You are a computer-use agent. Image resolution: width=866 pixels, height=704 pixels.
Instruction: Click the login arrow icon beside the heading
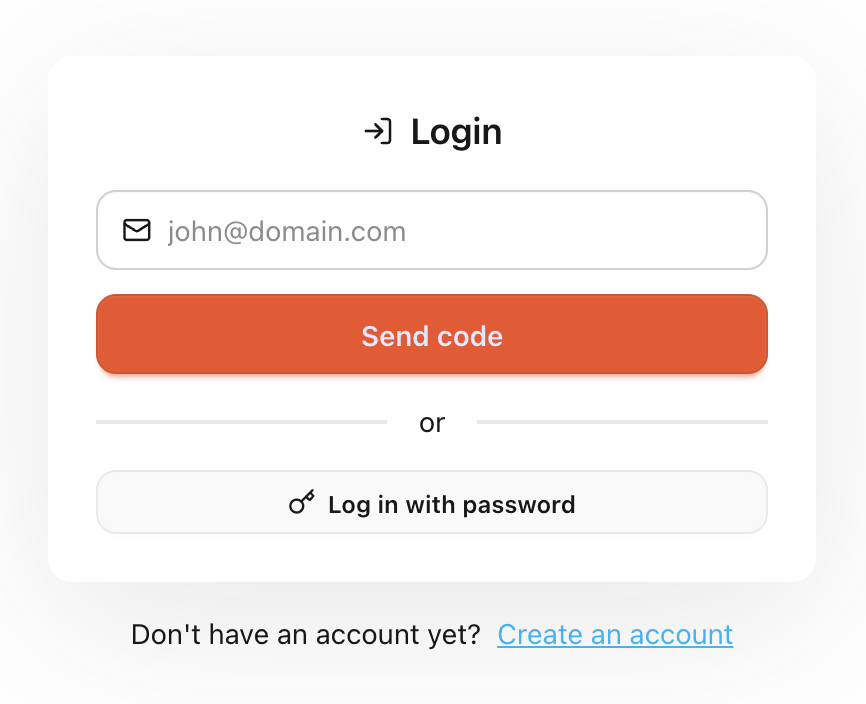(x=377, y=132)
